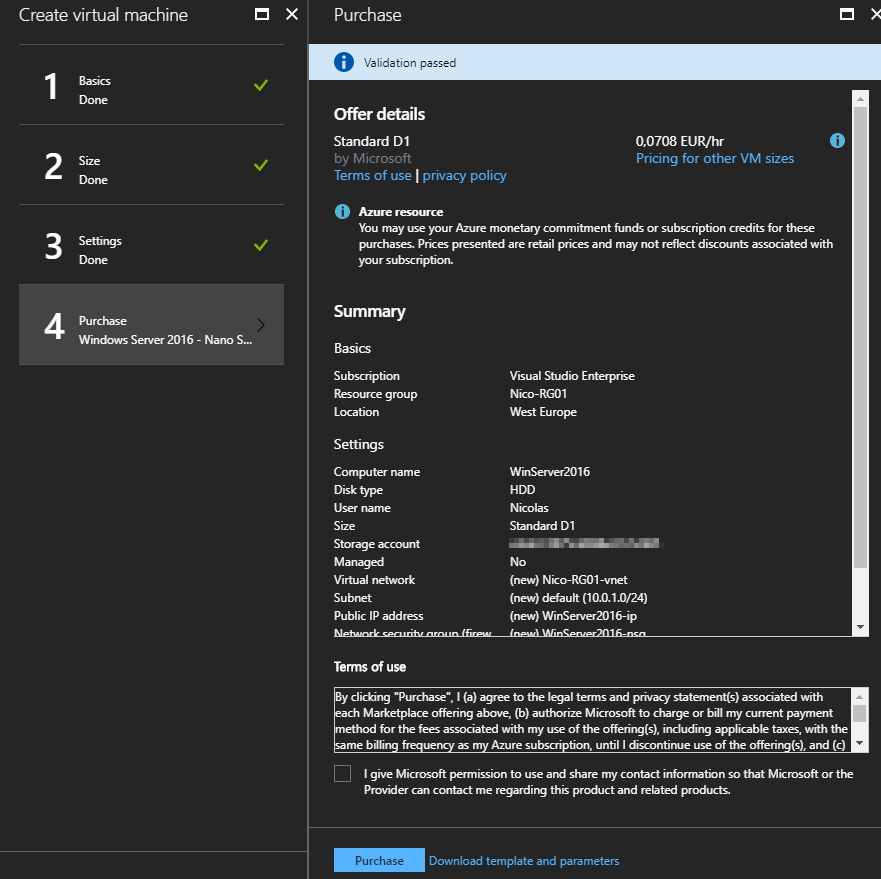Open step 1 Basics
Image resolution: width=881 pixels, height=879 pixels.
click(x=151, y=85)
